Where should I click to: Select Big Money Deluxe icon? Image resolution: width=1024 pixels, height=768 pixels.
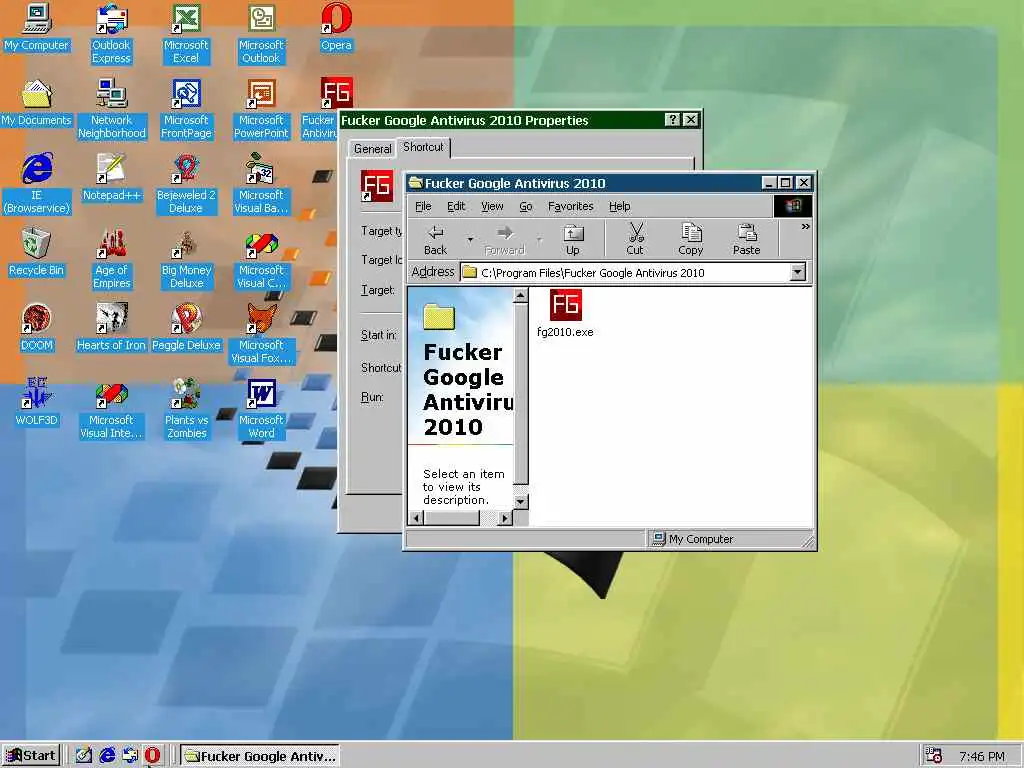point(186,259)
